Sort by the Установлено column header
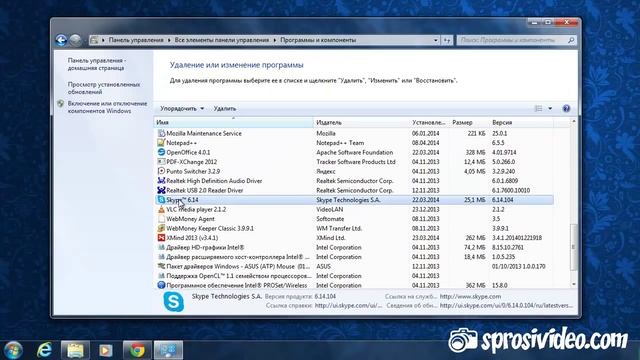The height and width of the screenshot is (360, 640). click(x=429, y=122)
